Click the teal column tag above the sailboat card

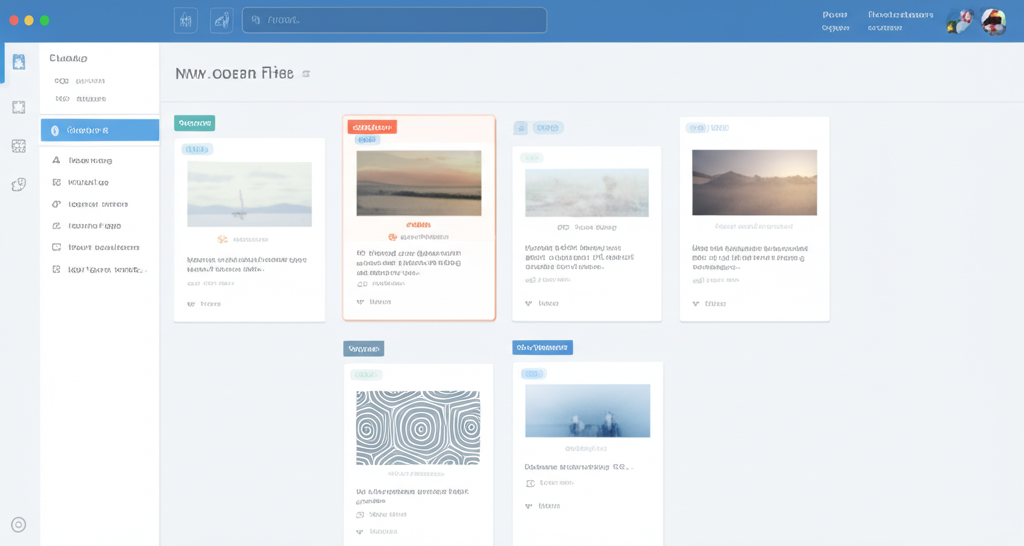click(195, 123)
